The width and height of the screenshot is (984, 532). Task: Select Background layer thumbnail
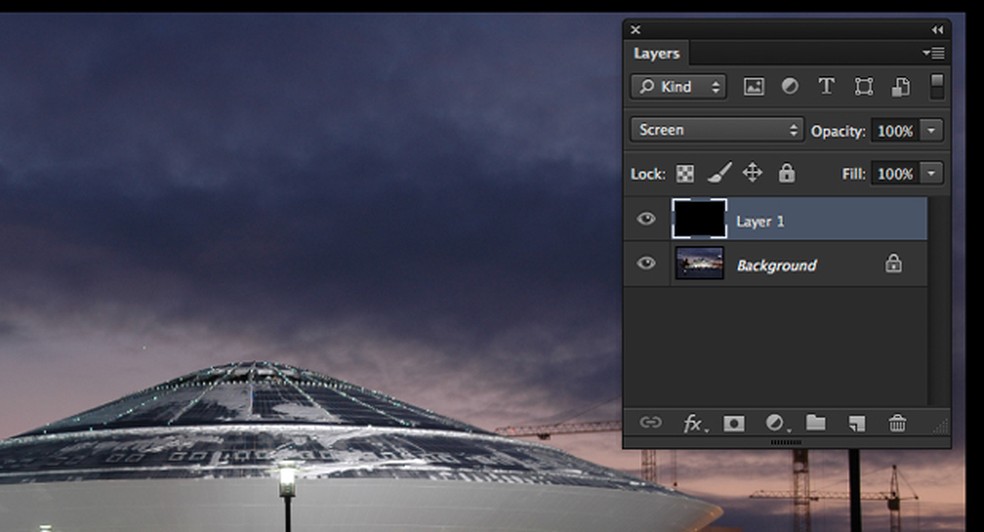[699, 263]
